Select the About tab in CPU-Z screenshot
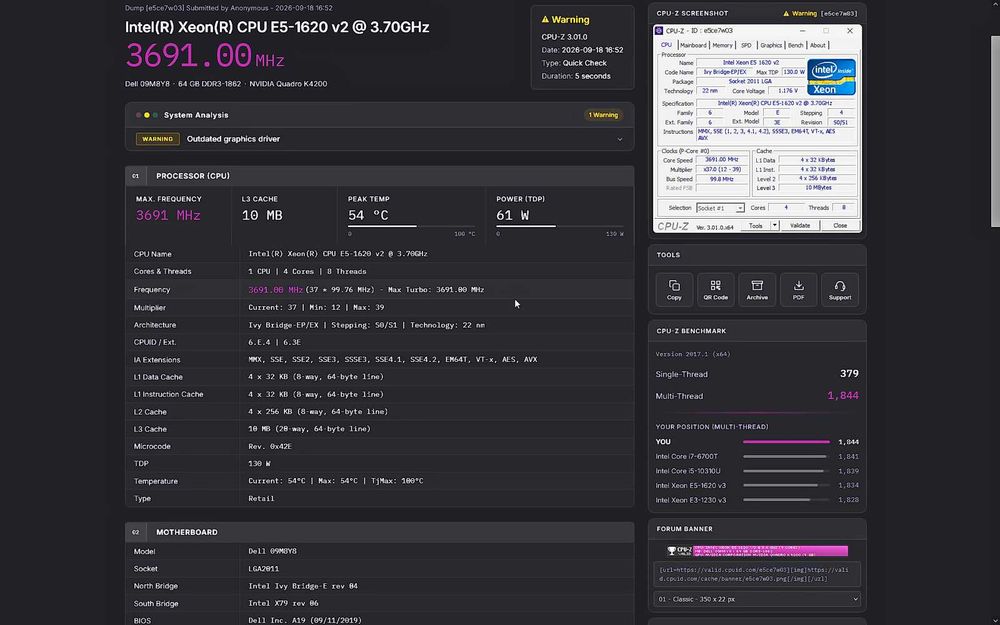Screen dimensions: 1000x625 (818, 45)
